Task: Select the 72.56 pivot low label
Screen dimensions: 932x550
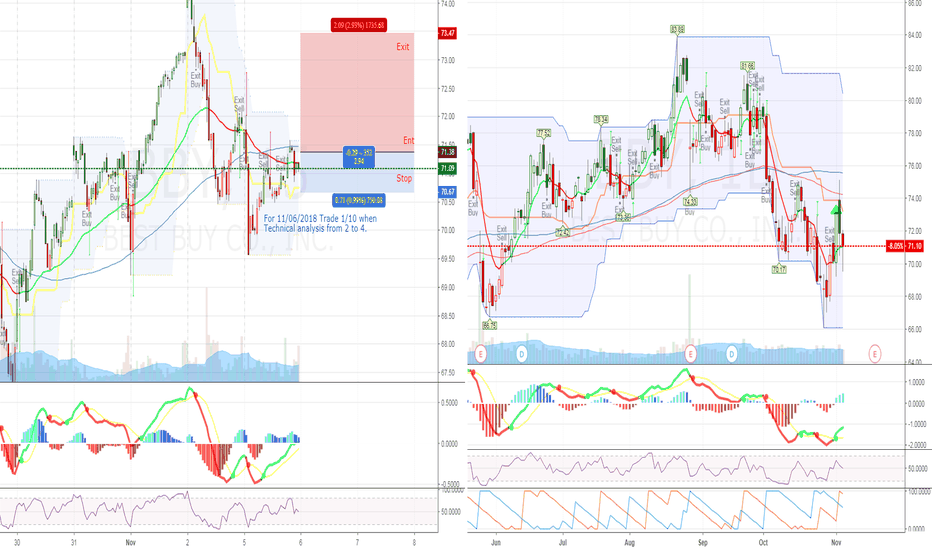Action: (x=623, y=218)
